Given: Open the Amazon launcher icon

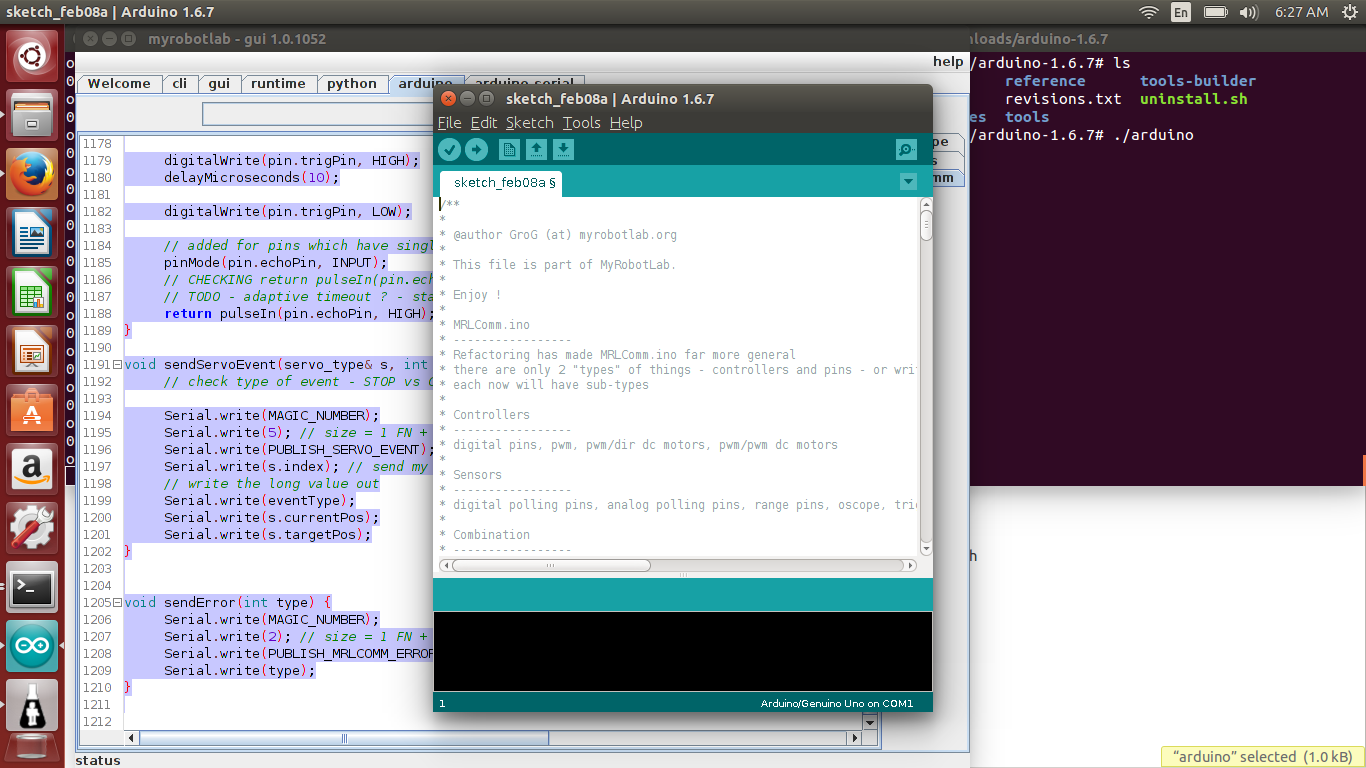Looking at the screenshot, I should click(32, 469).
